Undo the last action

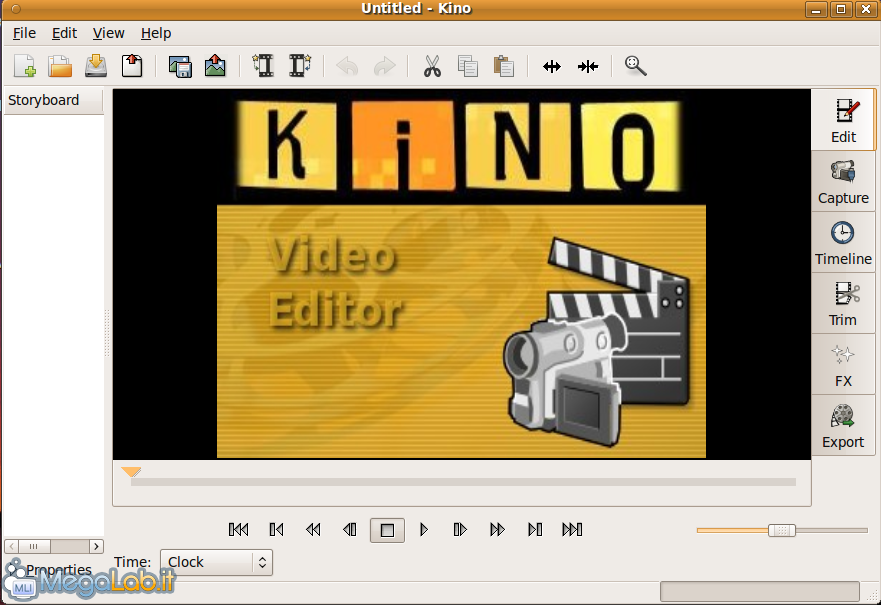[347, 67]
